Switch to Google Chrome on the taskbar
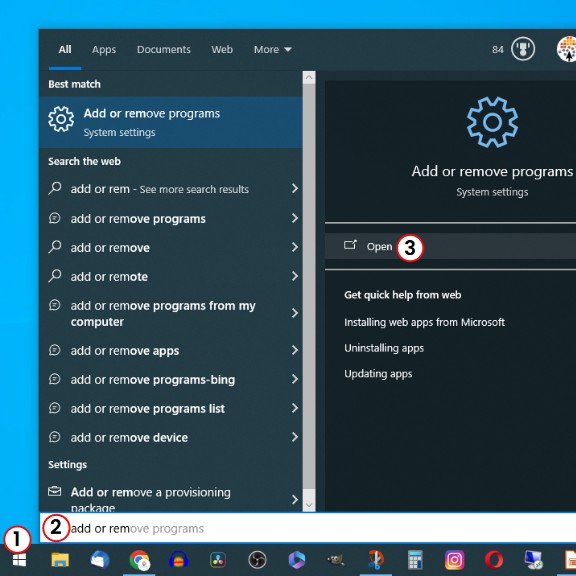 point(139,560)
